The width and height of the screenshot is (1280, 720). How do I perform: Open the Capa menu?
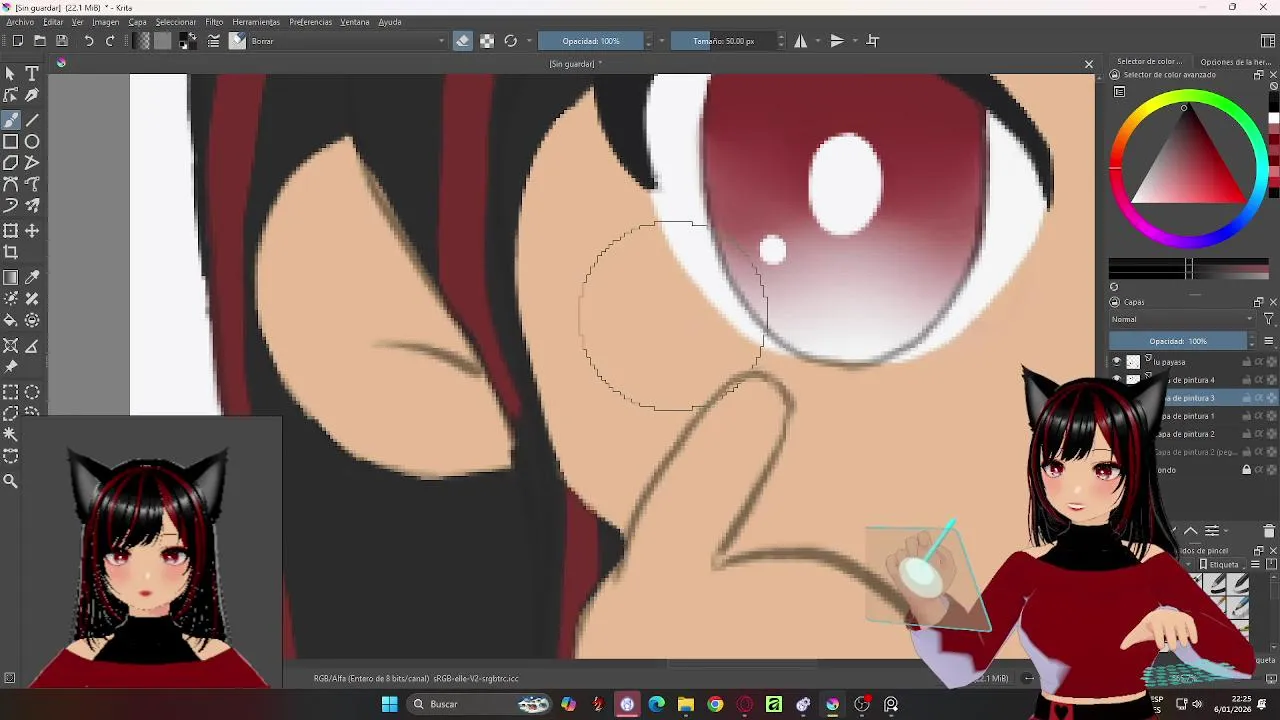point(137,22)
